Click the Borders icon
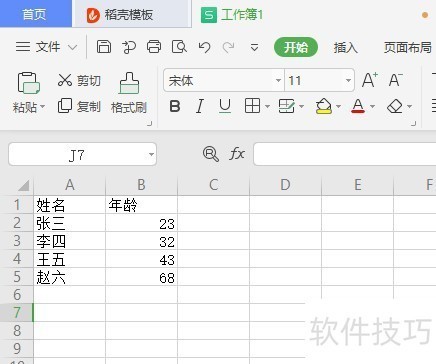 (252, 106)
